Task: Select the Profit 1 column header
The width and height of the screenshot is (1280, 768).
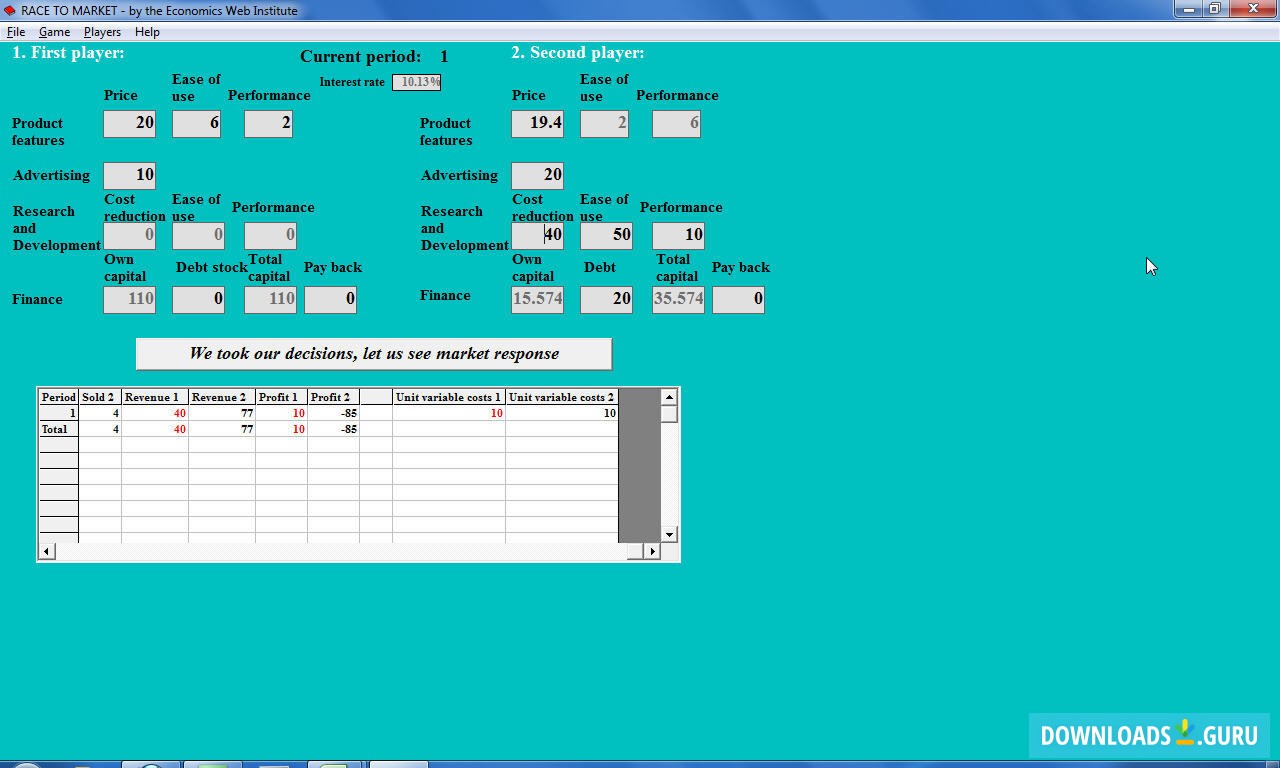Action: coord(281,397)
